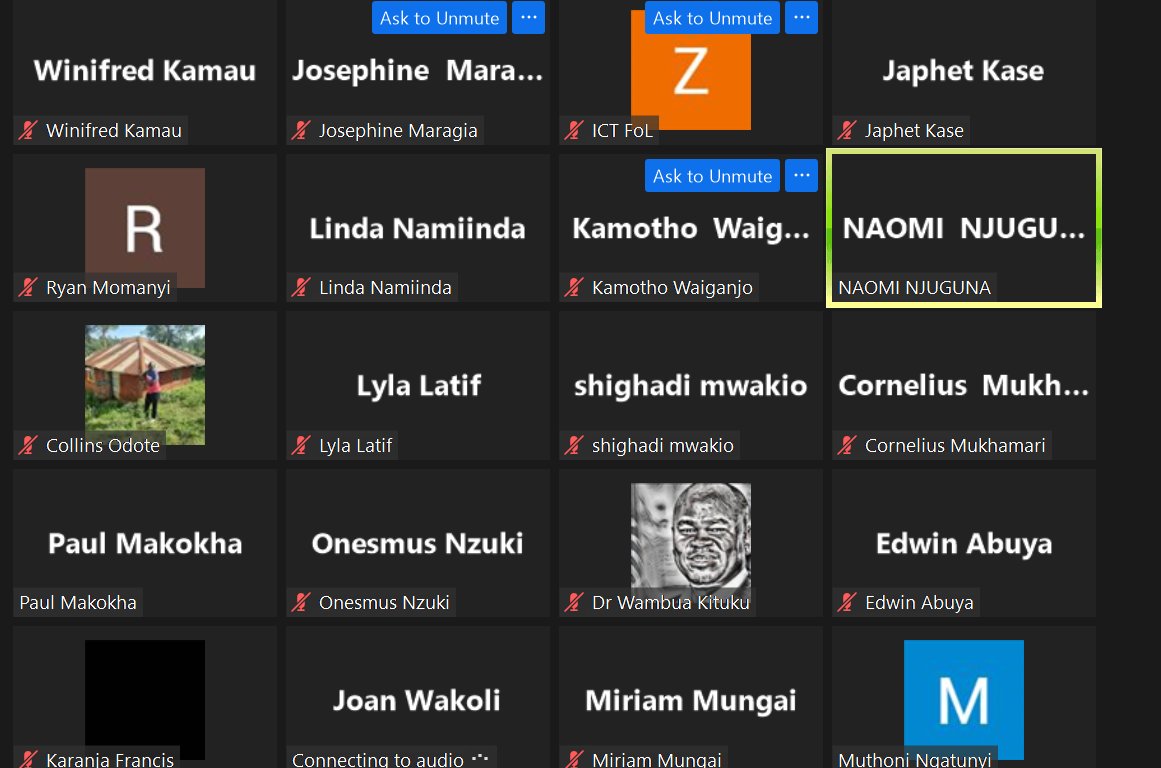The height and width of the screenshot is (768, 1161).
Task: Click Ask to Unmute on Josephine Maragia
Action: point(439,18)
